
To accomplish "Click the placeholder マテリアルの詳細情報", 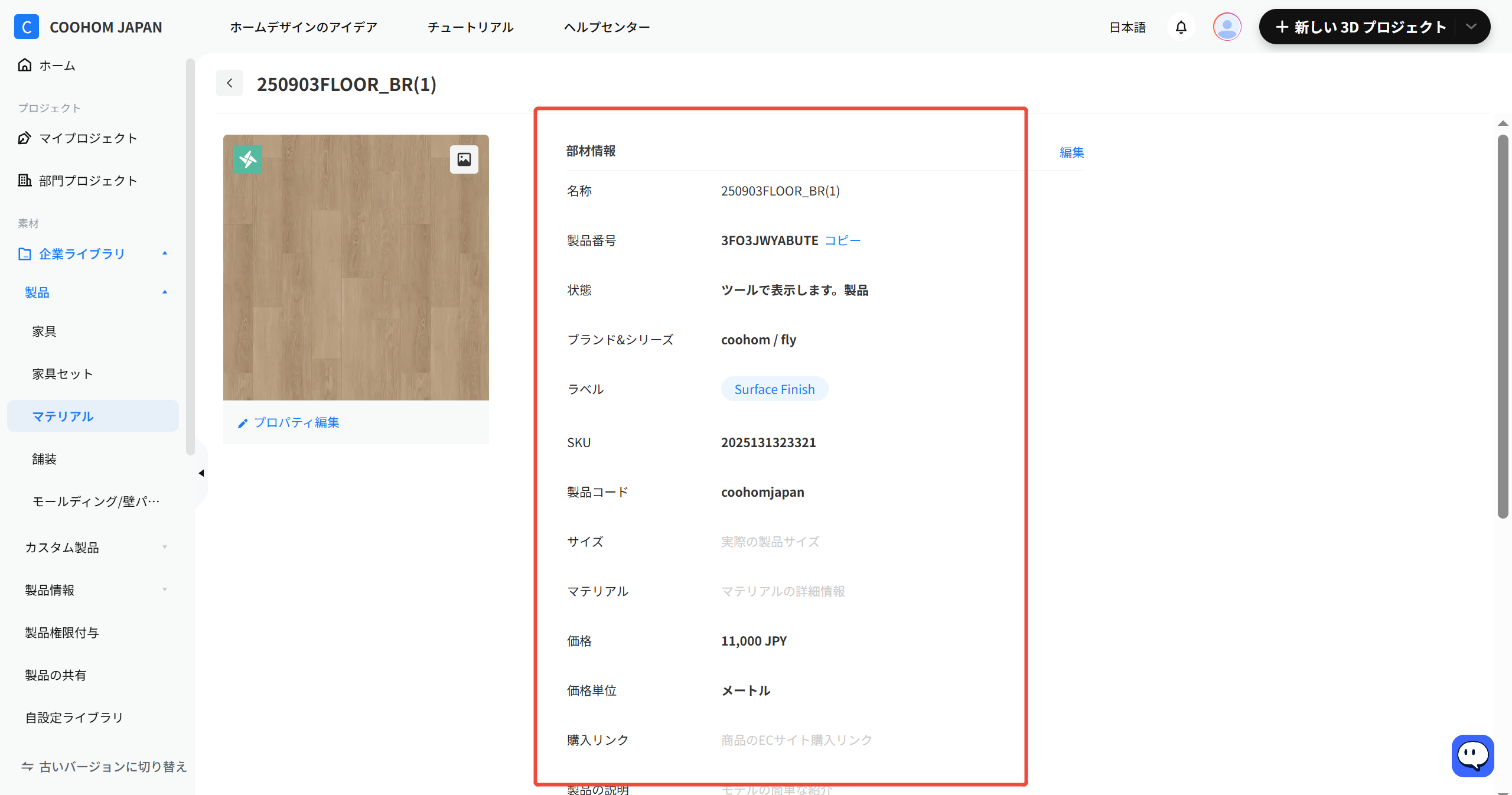I will click(x=783, y=591).
